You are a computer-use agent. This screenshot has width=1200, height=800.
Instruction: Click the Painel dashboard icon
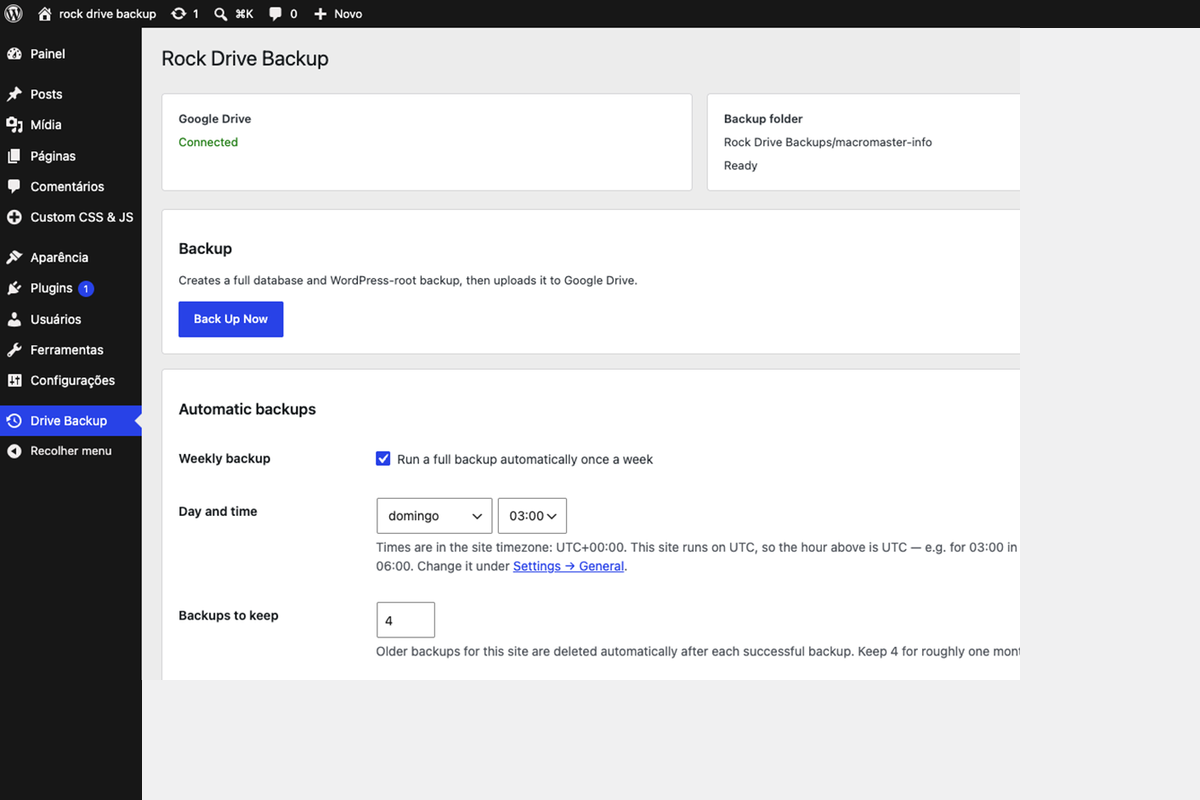tap(14, 54)
